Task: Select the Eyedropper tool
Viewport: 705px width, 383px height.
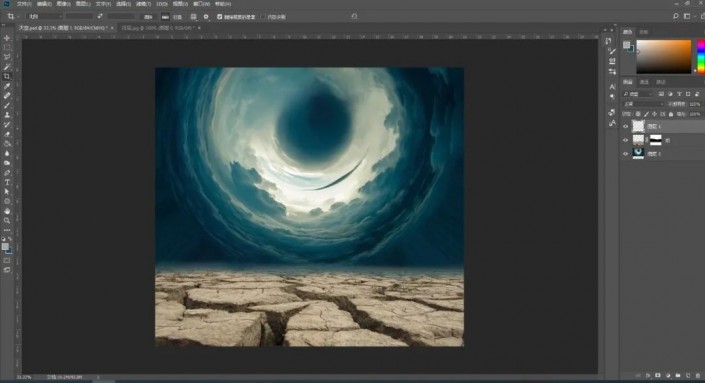Action: [7, 86]
